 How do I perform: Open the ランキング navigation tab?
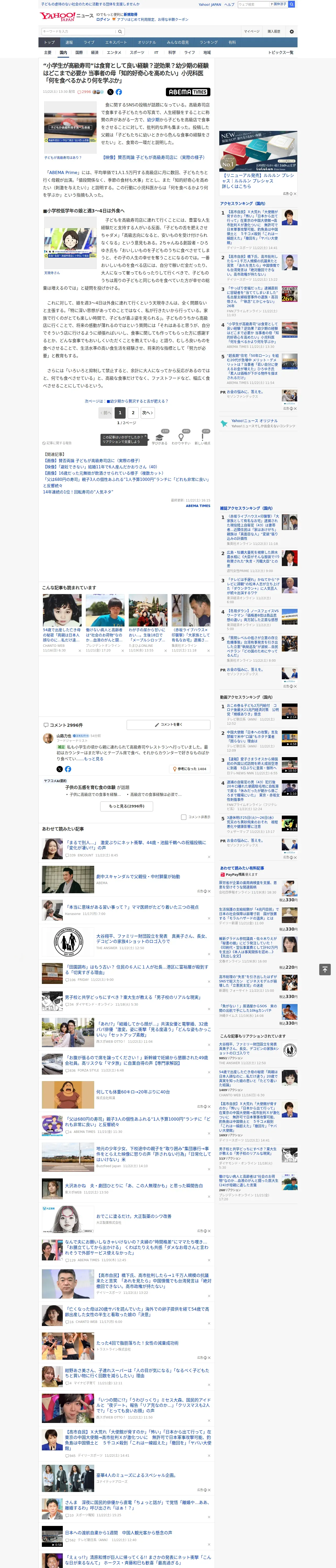(x=209, y=42)
